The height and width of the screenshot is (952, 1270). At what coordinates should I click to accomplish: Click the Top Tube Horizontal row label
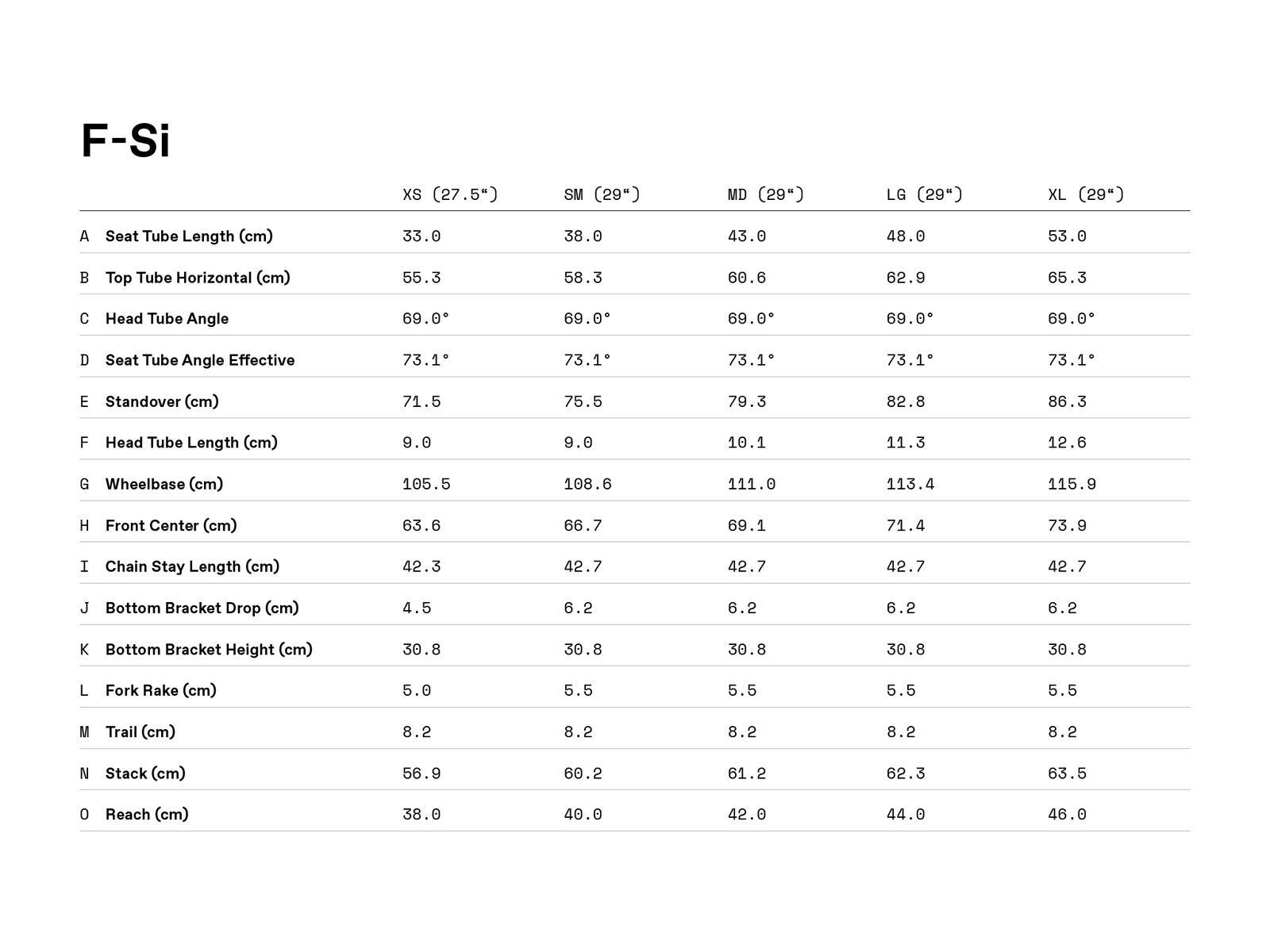(x=198, y=278)
